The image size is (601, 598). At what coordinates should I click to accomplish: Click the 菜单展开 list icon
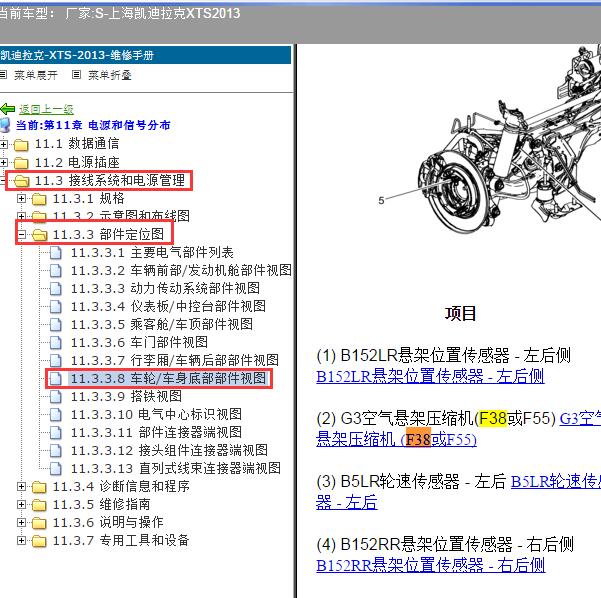(3, 74)
